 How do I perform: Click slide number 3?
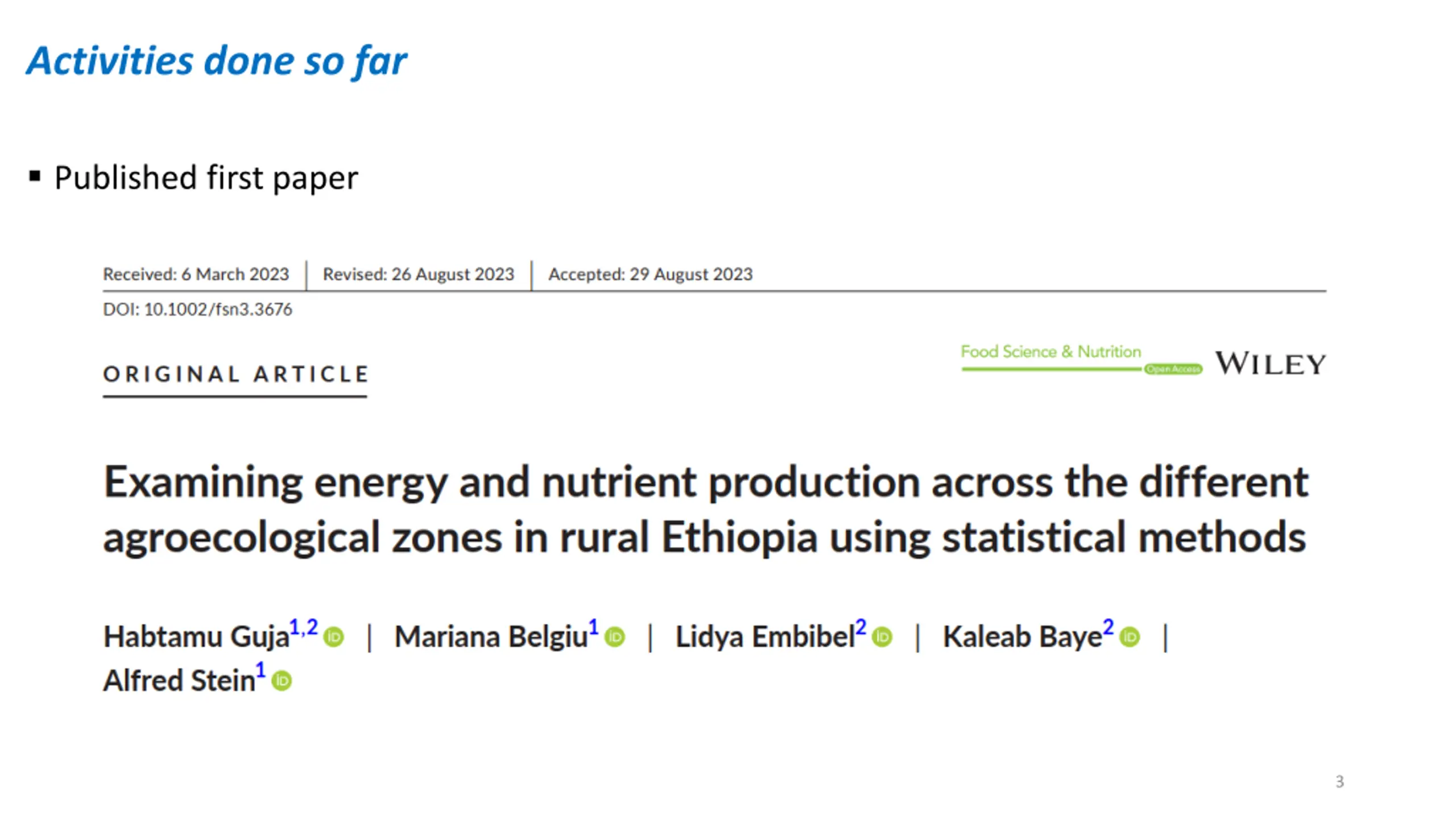(x=1339, y=781)
